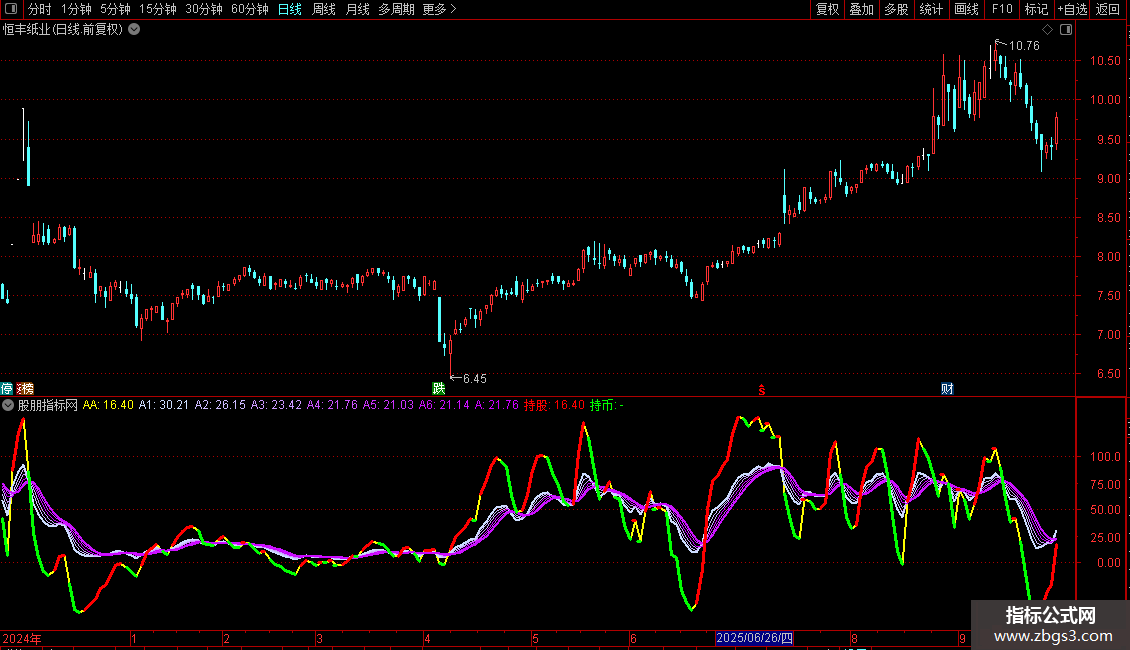Click the A1: 30.21 indicator value

(164, 405)
